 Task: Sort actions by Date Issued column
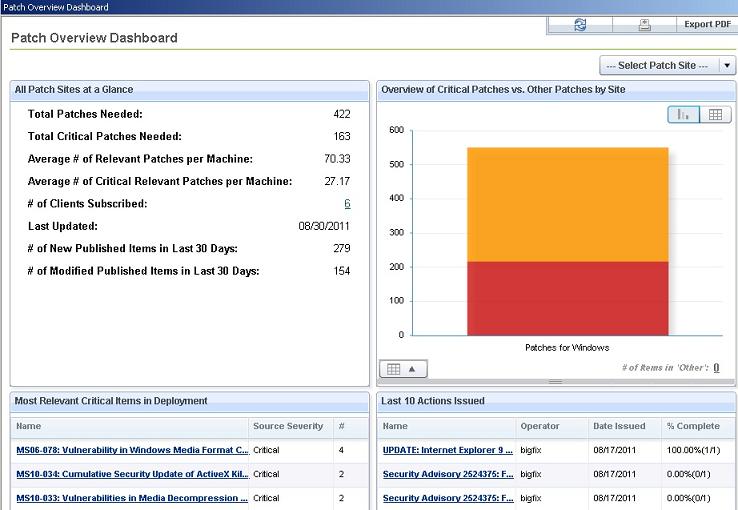click(x=625, y=426)
